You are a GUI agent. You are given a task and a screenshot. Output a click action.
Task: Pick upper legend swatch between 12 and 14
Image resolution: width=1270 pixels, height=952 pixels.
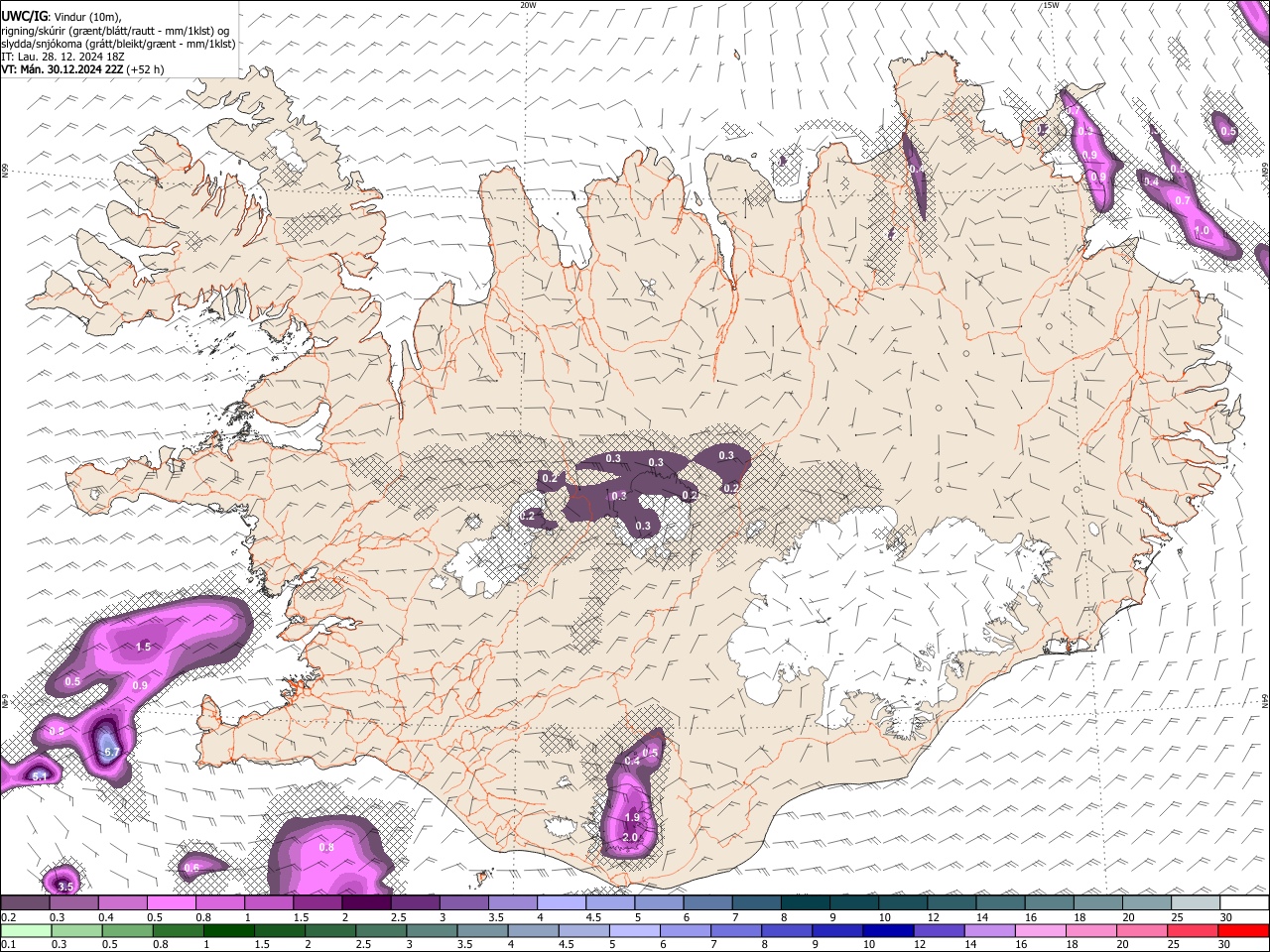pyautogui.click(x=952, y=903)
